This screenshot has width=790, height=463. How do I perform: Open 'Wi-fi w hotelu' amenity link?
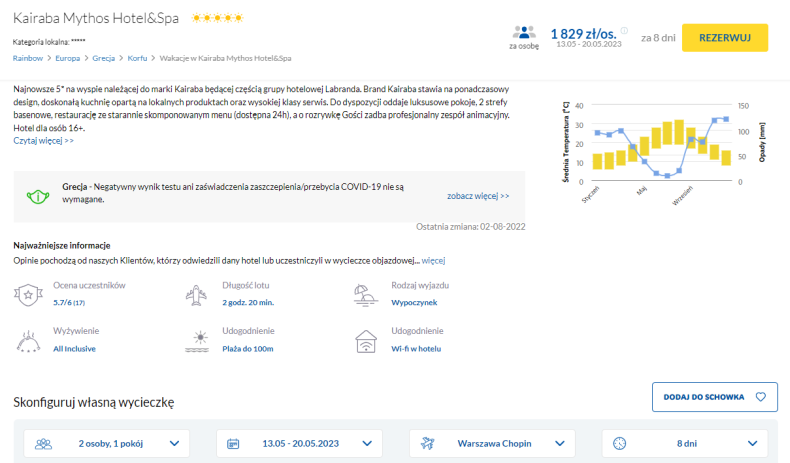coord(416,349)
